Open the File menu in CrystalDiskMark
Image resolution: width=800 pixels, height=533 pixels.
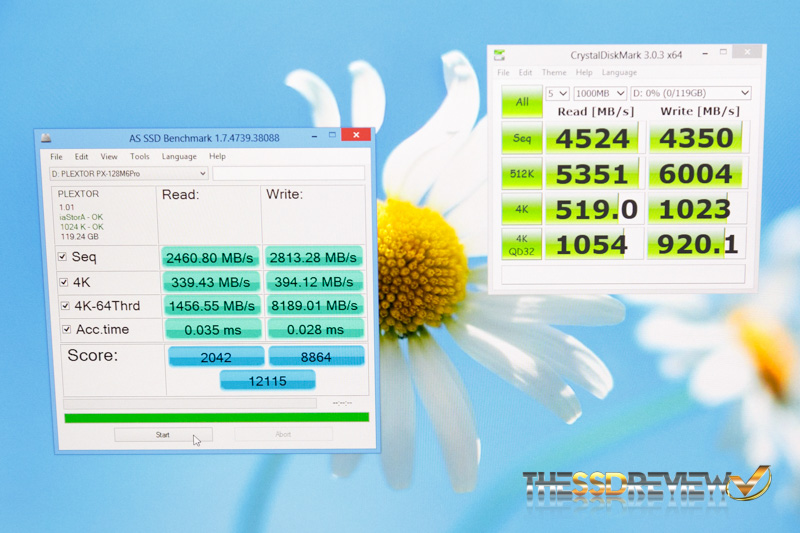click(503, 72)
